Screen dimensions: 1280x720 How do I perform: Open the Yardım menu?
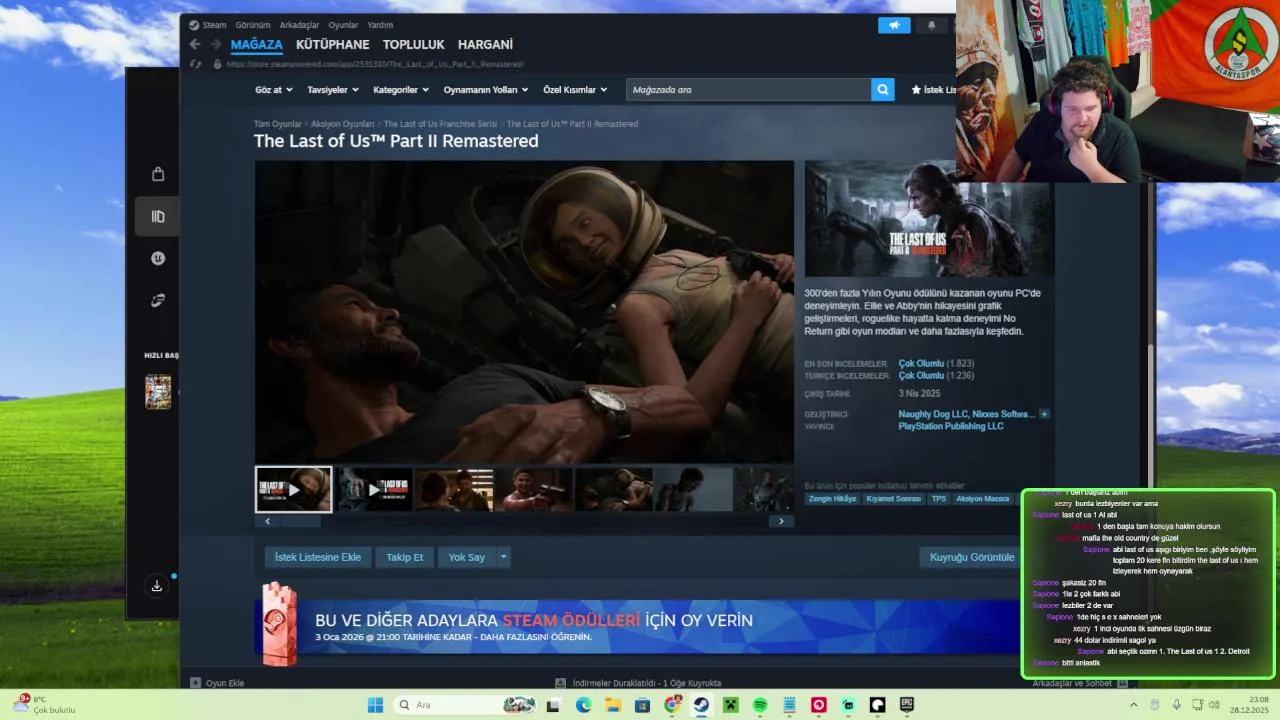380,25
